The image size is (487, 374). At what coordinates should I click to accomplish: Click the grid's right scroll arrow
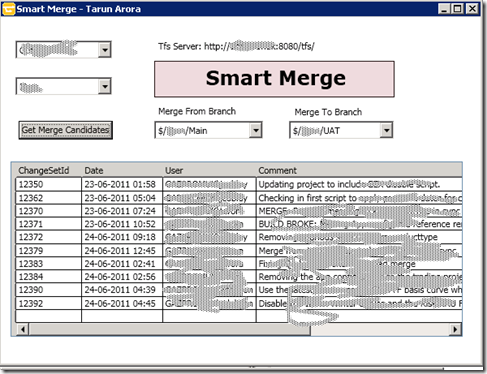coord(455,329)
